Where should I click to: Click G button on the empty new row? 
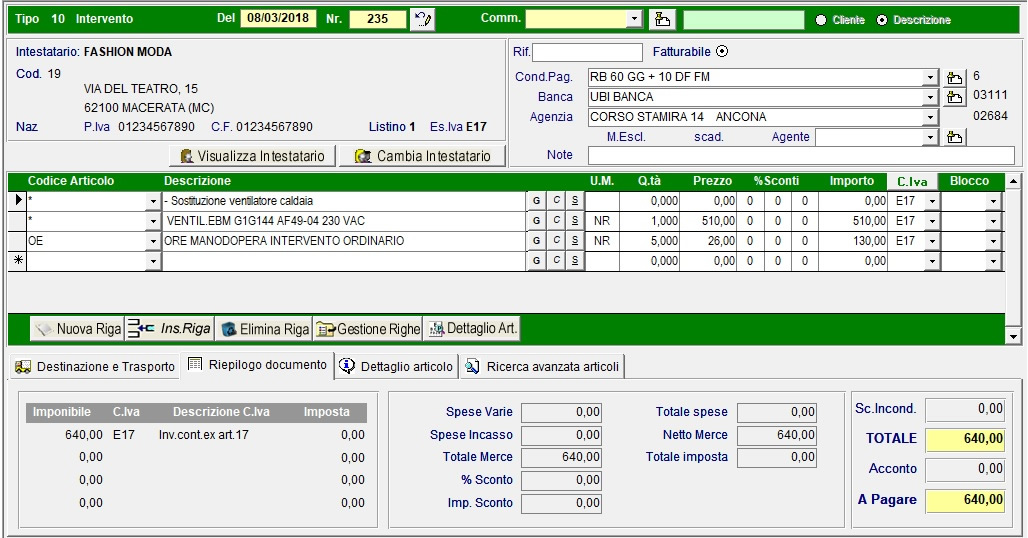(536, 261)
